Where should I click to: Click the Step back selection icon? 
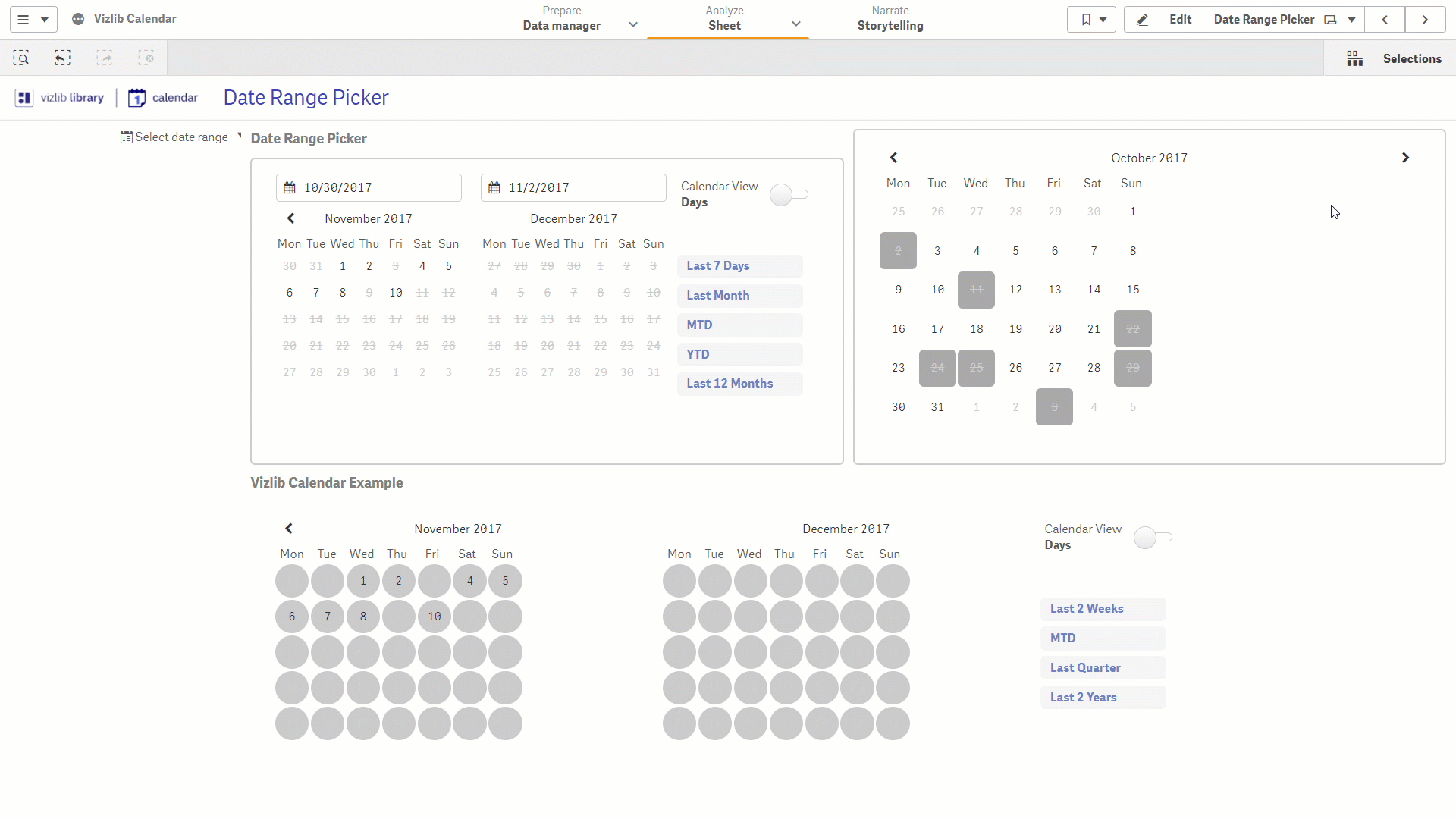[63, 58]
